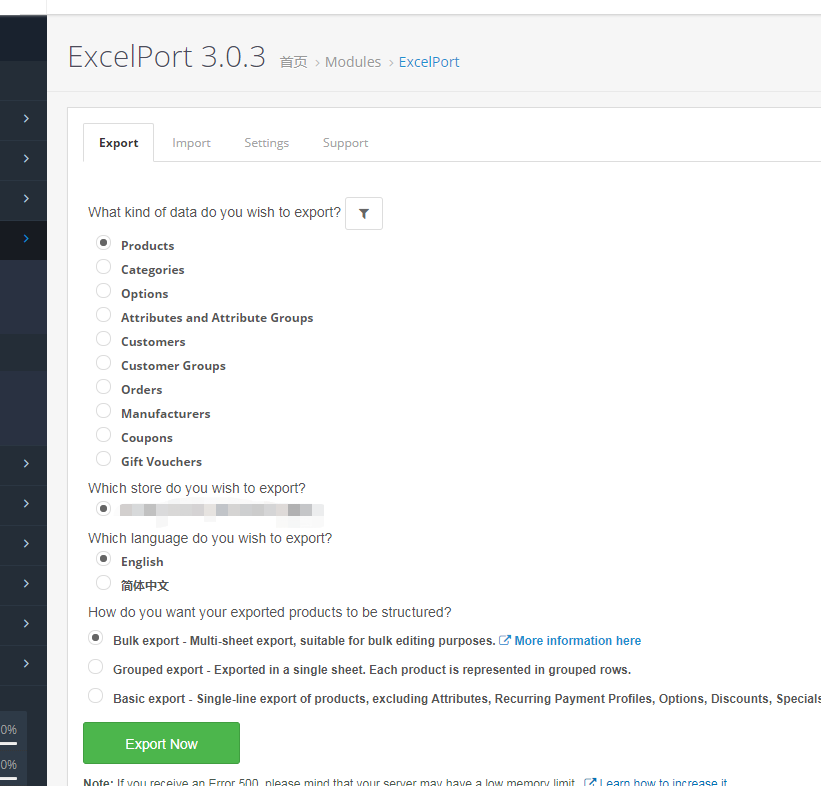
Task: Open the data filter funnel button
Action: 363,213
